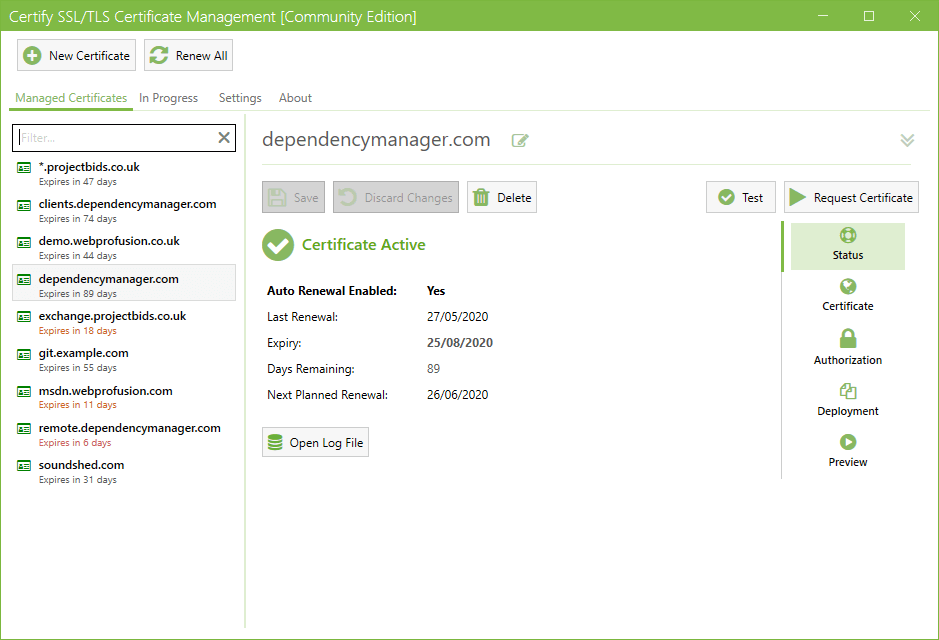
Task: Click the certificate icon for clients.dependencymanager.com
Action: tap(24, 205)
